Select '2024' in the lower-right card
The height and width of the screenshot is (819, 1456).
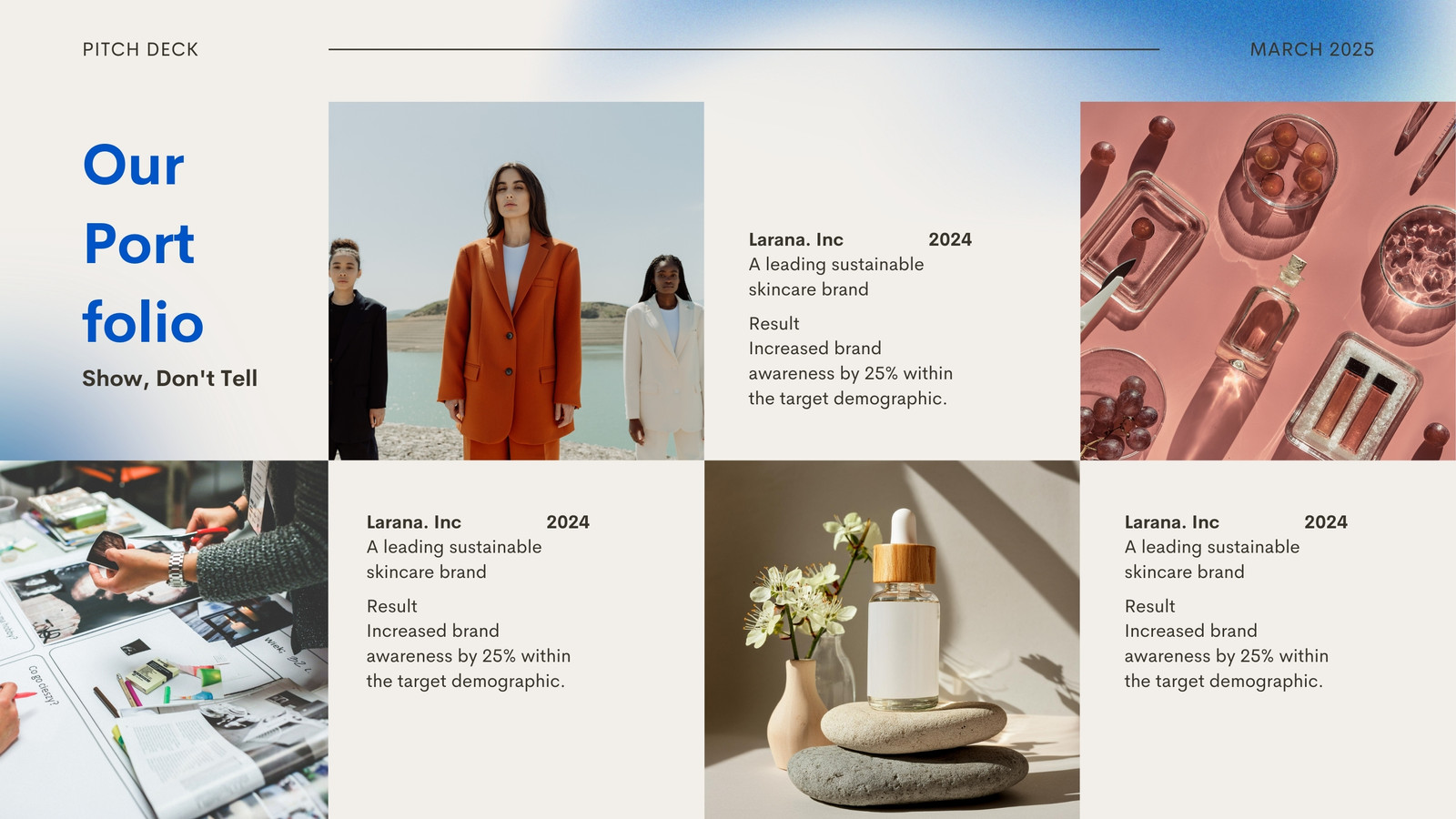pos(1326,522)
